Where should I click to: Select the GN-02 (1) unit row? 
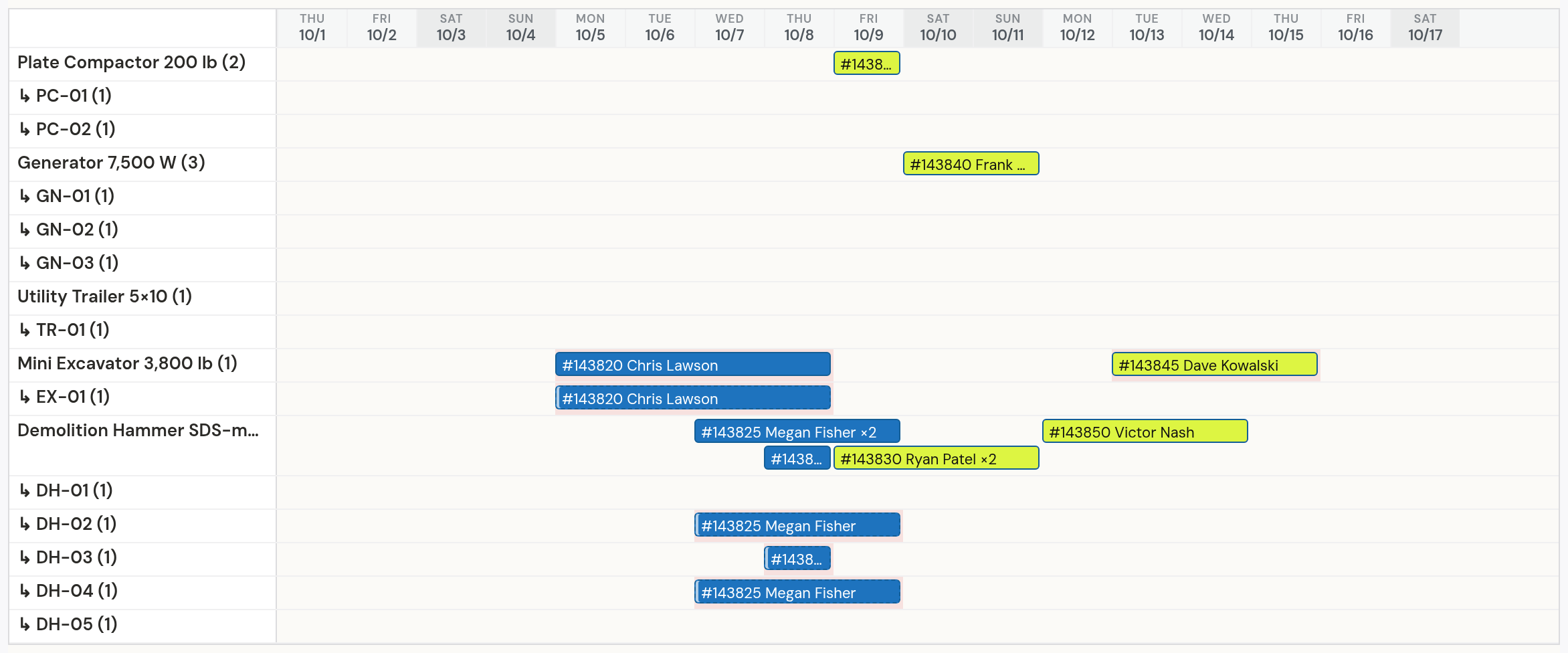[x=142, y=231]
